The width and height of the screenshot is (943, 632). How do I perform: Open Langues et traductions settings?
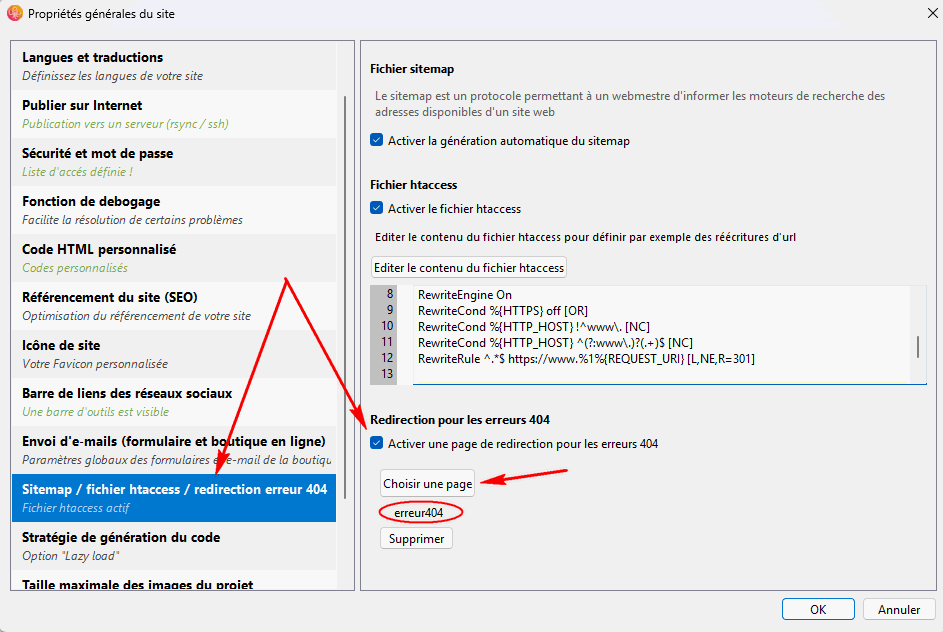click(174, 66)
